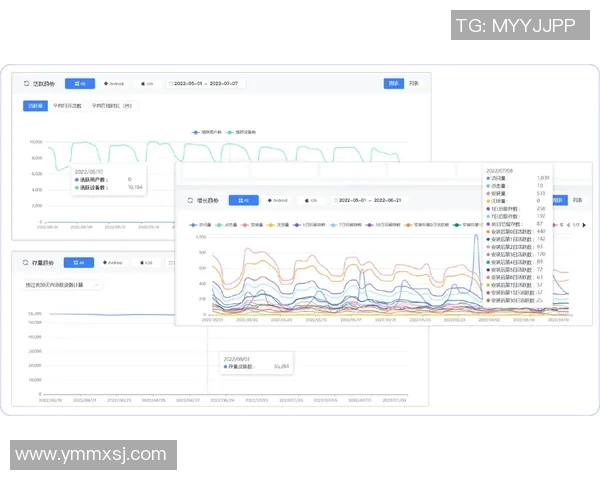Open the 按过去90天内活跃设备计算 dropdown
600x480 pixels.
(x=62, y=285)
